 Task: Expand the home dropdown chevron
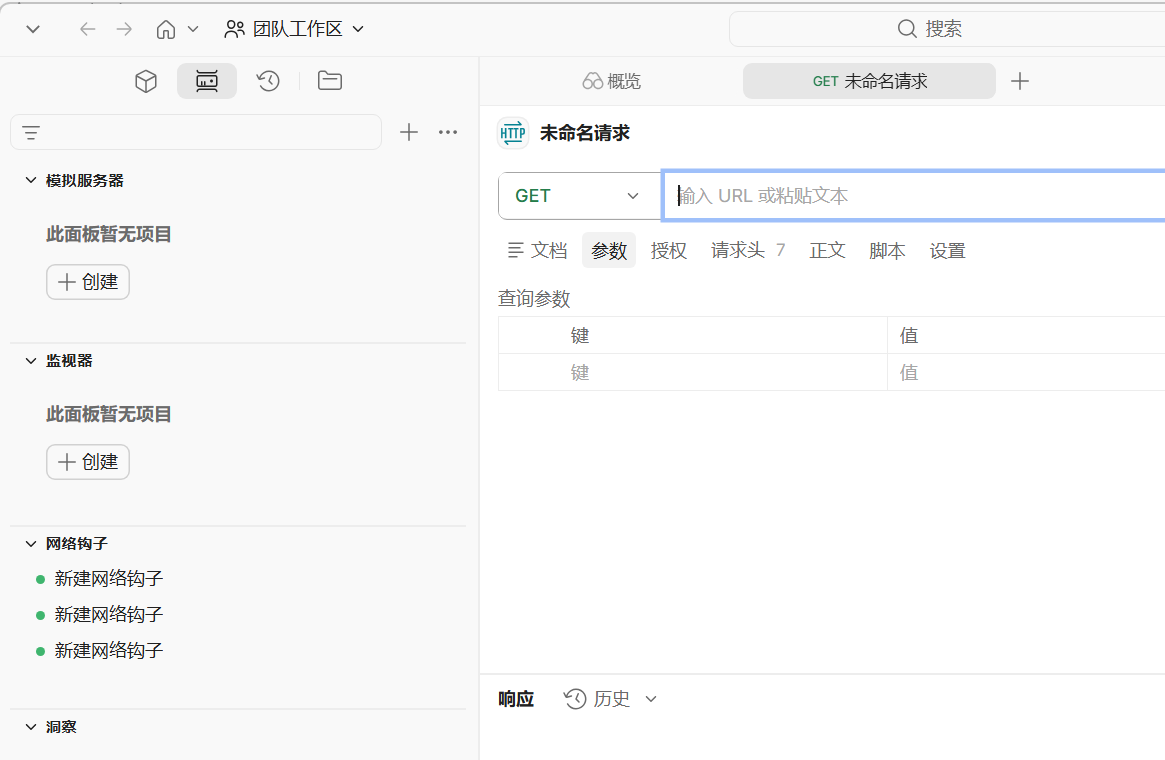[x=193, y=29]
